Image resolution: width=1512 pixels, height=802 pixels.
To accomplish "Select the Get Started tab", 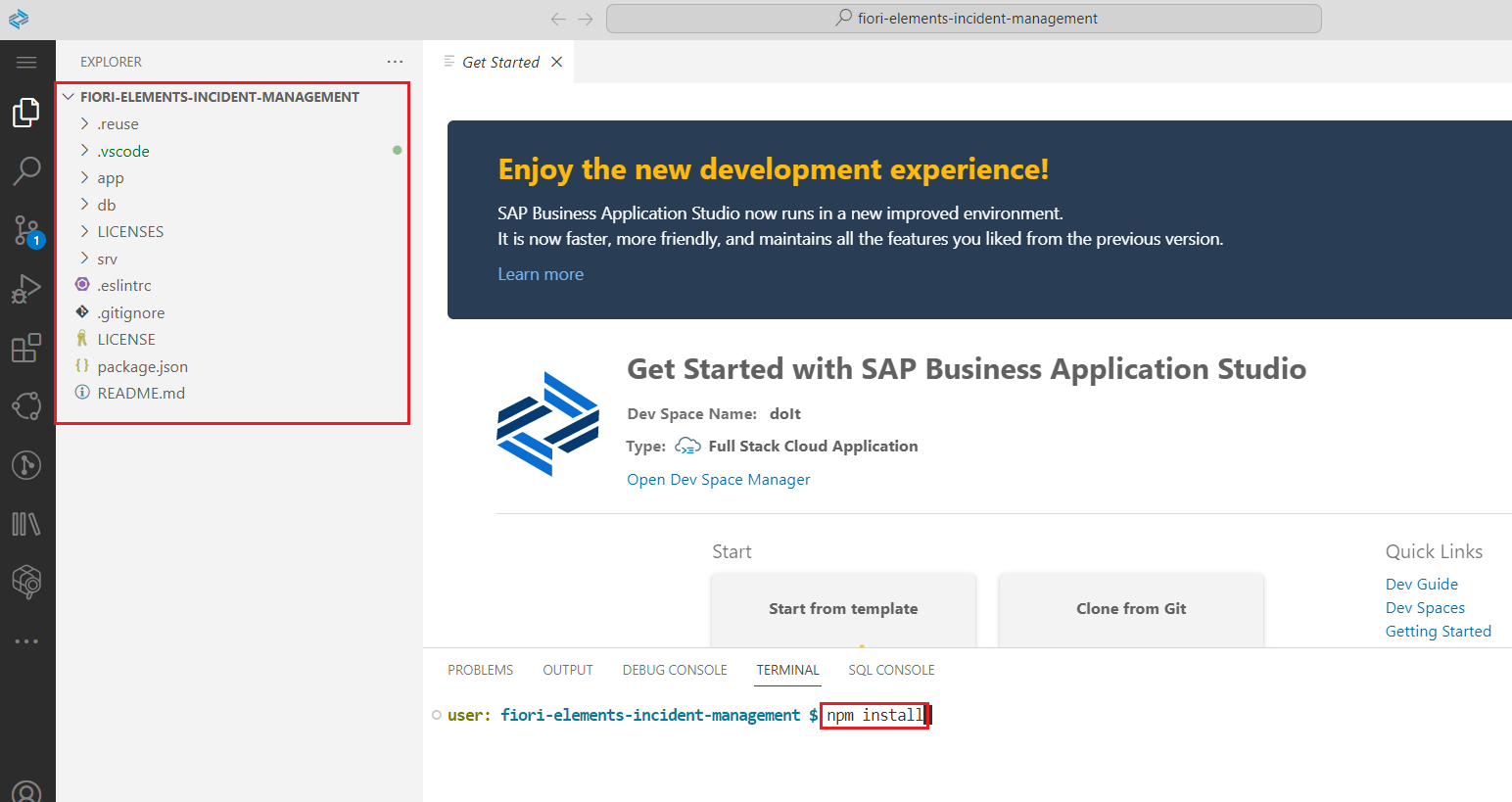I will tap(498, 62).
